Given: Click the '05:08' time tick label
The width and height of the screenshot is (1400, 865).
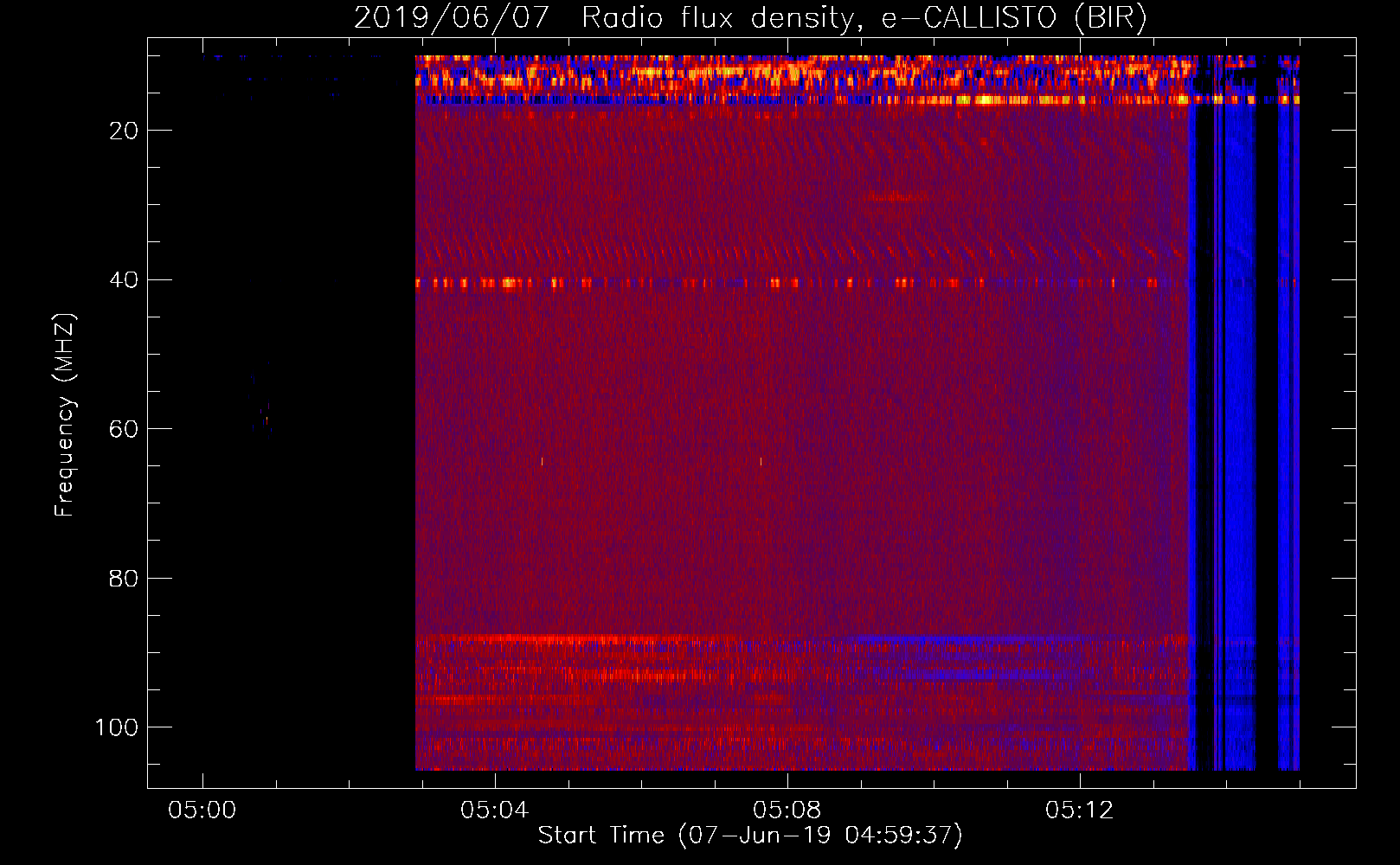Looking at the screenshot, I should coord(787,811).
